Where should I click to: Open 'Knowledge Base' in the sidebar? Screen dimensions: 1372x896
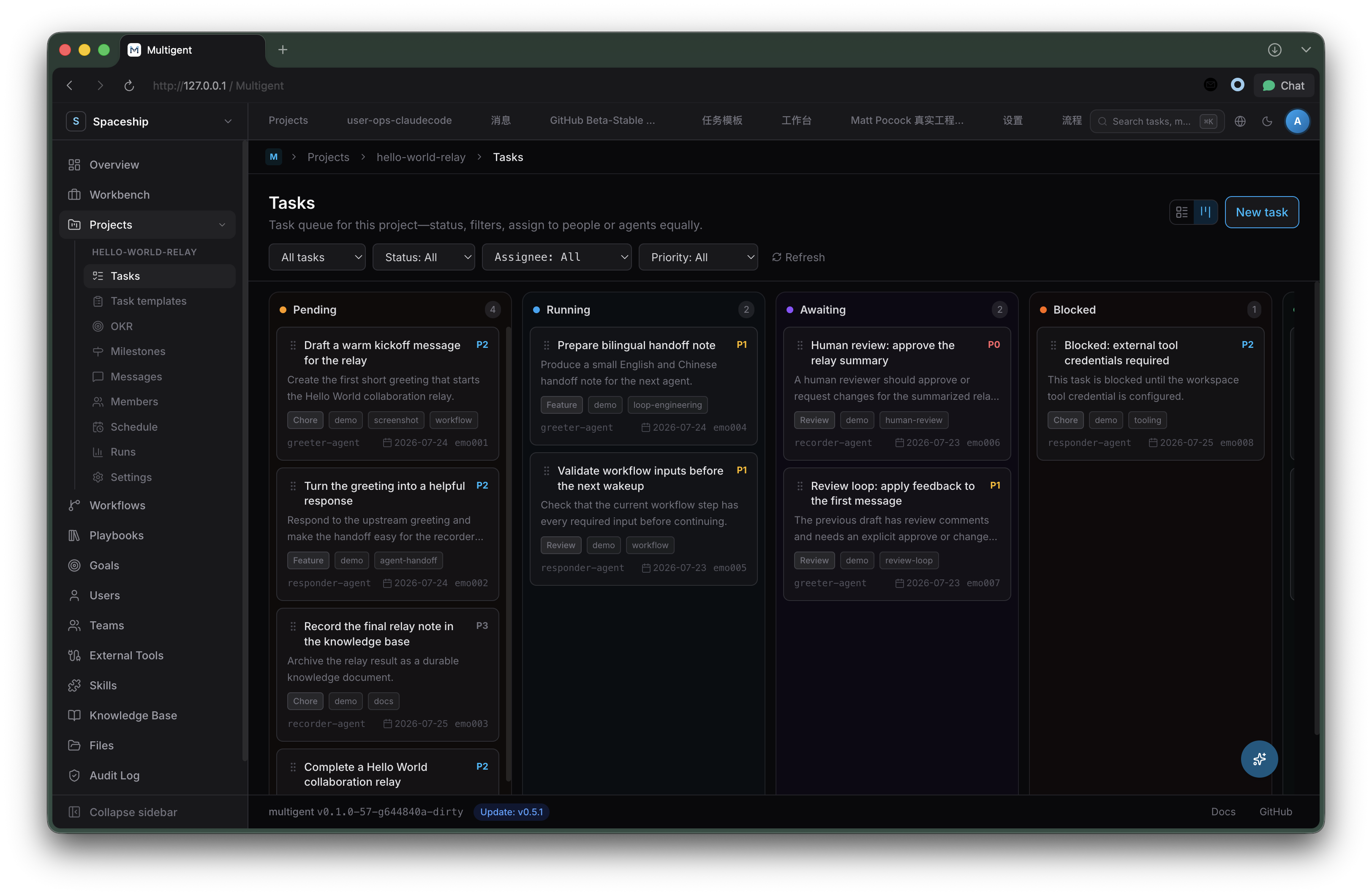(x=133, y=716)
